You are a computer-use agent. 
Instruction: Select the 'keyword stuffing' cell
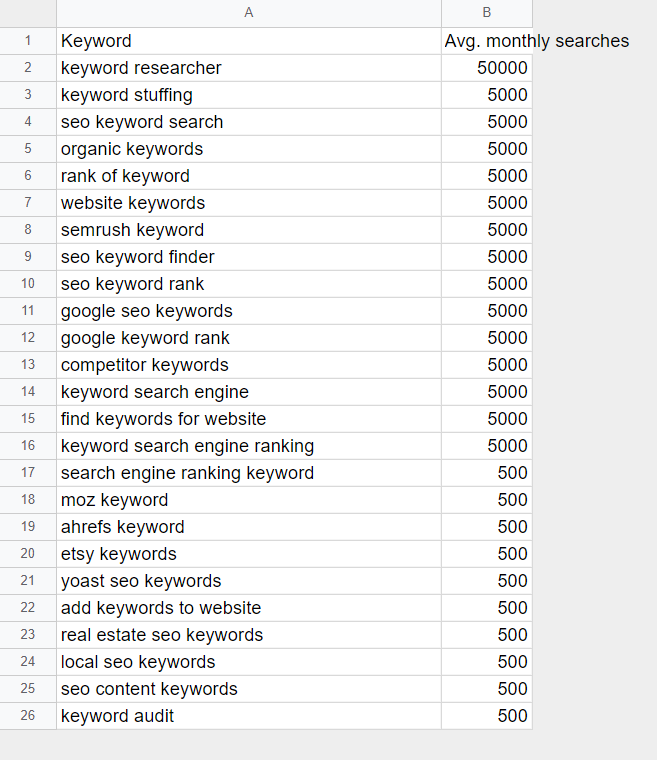[x=249, y=95]
